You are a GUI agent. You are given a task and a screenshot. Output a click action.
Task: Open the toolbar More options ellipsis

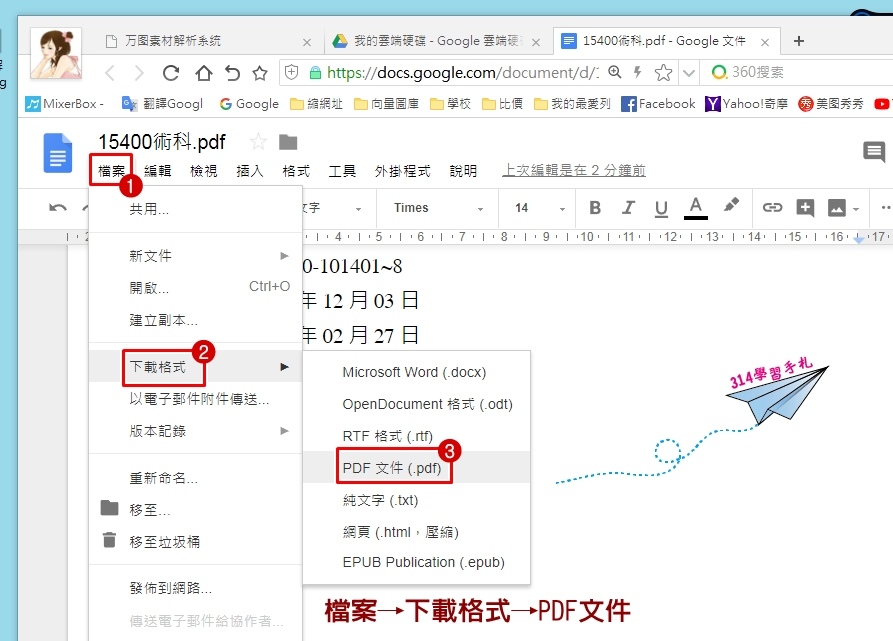coord(886,208)
